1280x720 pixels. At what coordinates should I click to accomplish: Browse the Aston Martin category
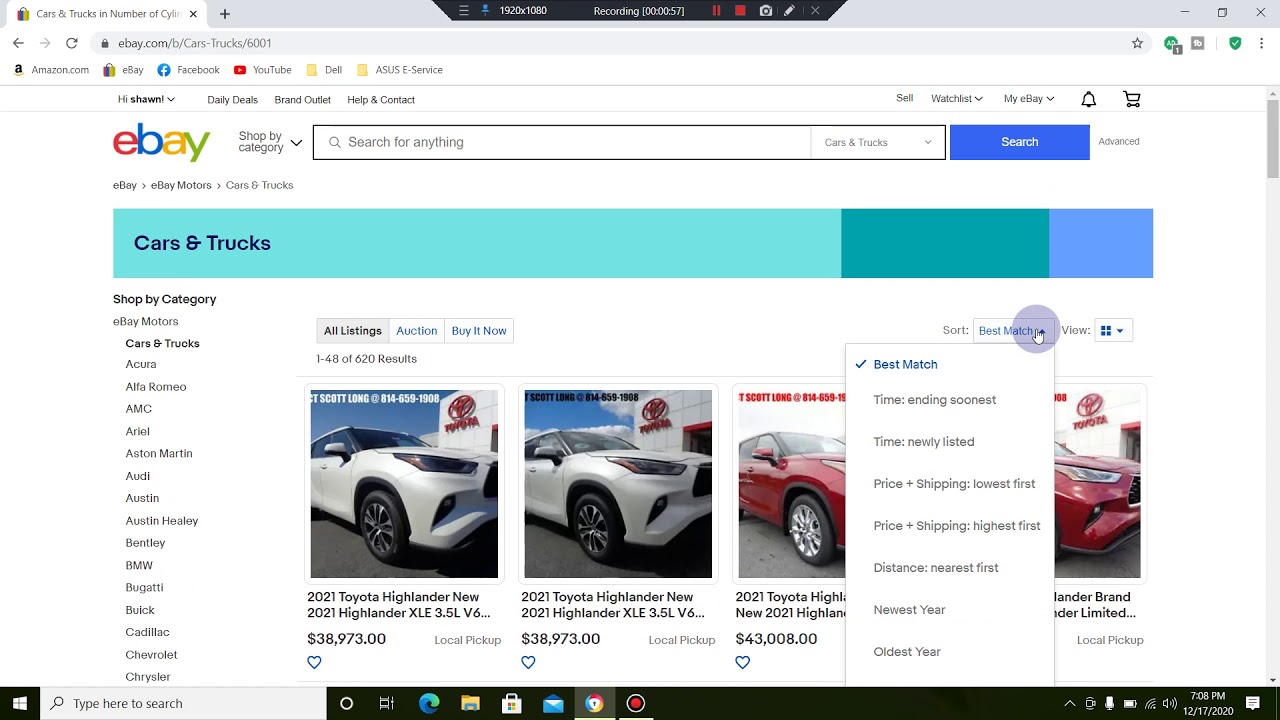click(158, 453)
